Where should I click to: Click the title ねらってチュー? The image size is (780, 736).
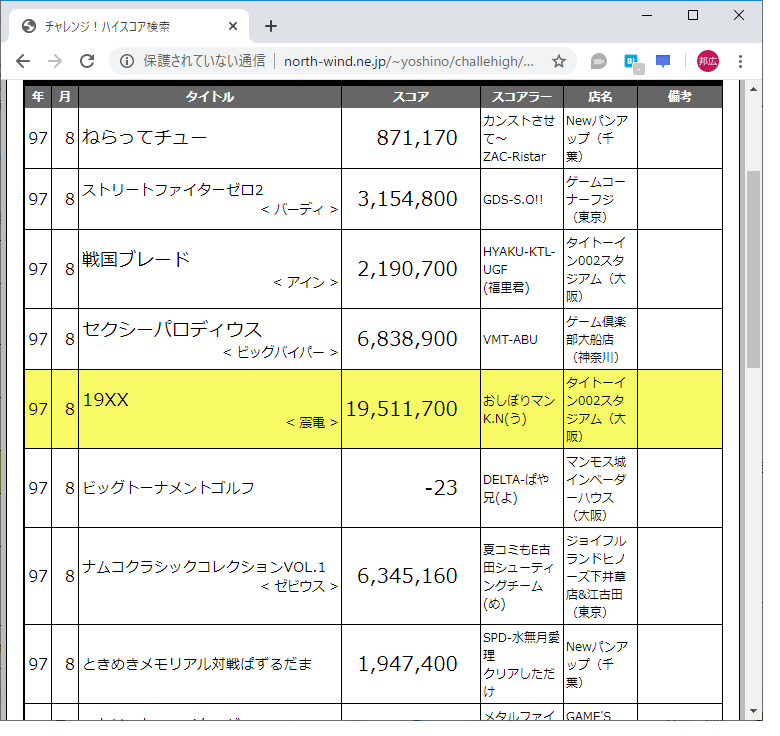click(x=144, y=137)
